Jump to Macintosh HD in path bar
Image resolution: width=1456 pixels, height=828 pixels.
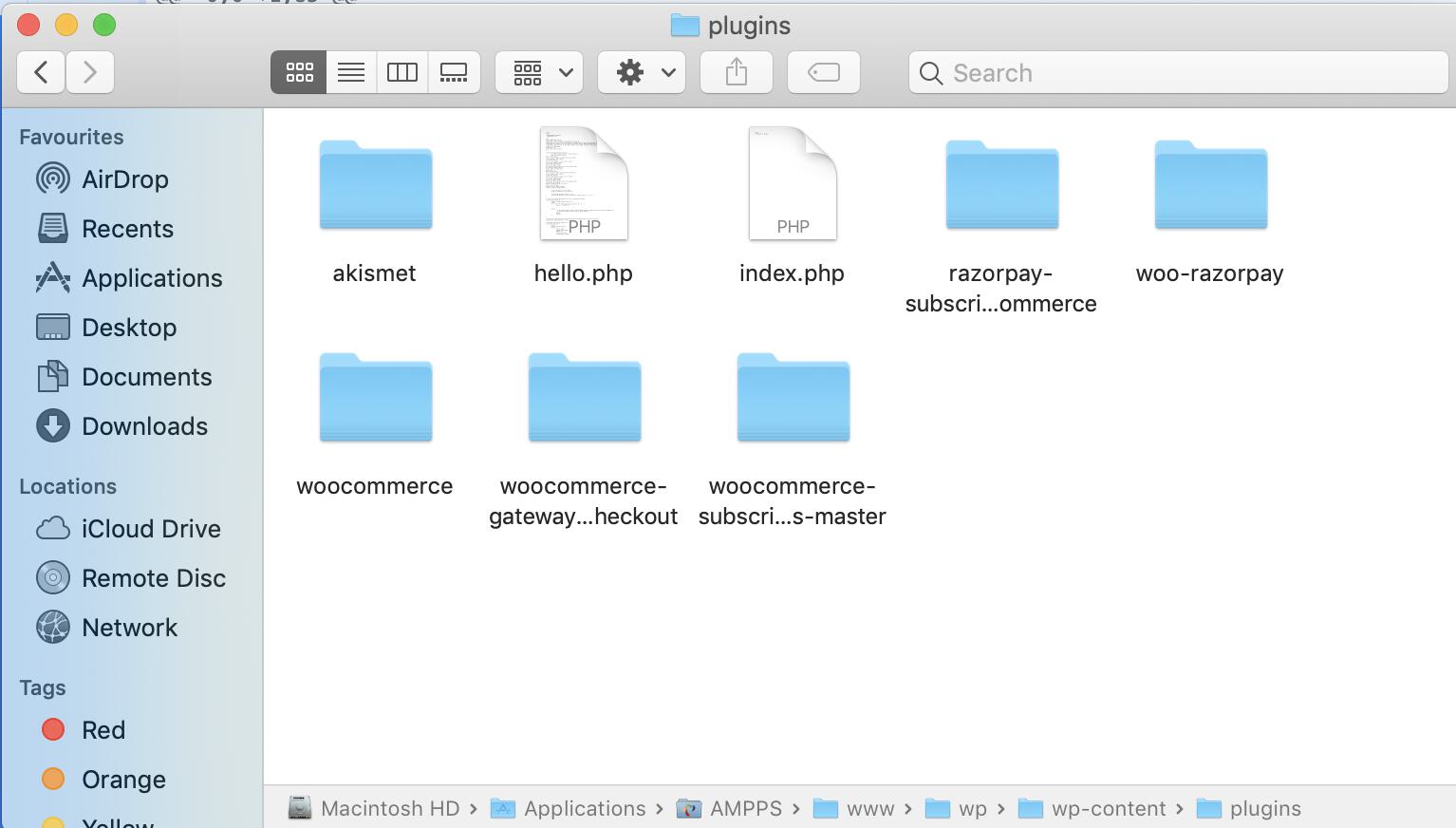click(x=375, y=808)
